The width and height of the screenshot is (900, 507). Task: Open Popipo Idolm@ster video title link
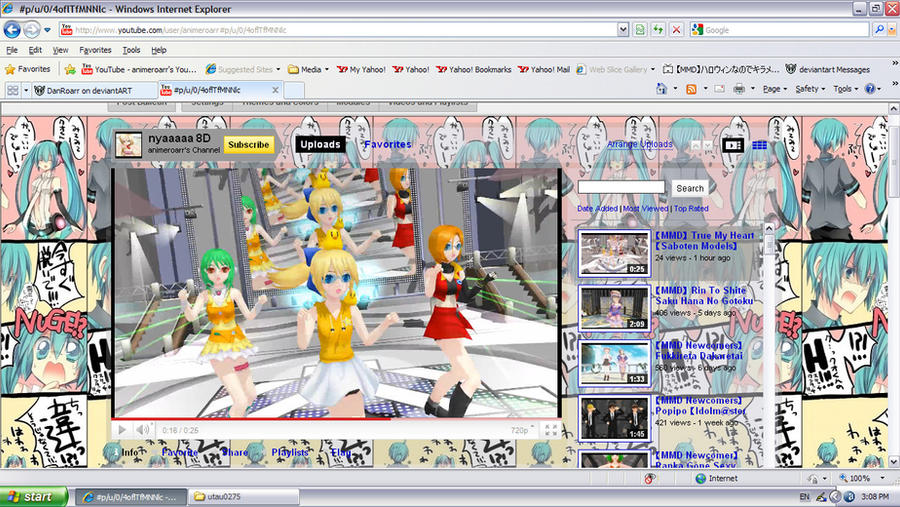700,405
